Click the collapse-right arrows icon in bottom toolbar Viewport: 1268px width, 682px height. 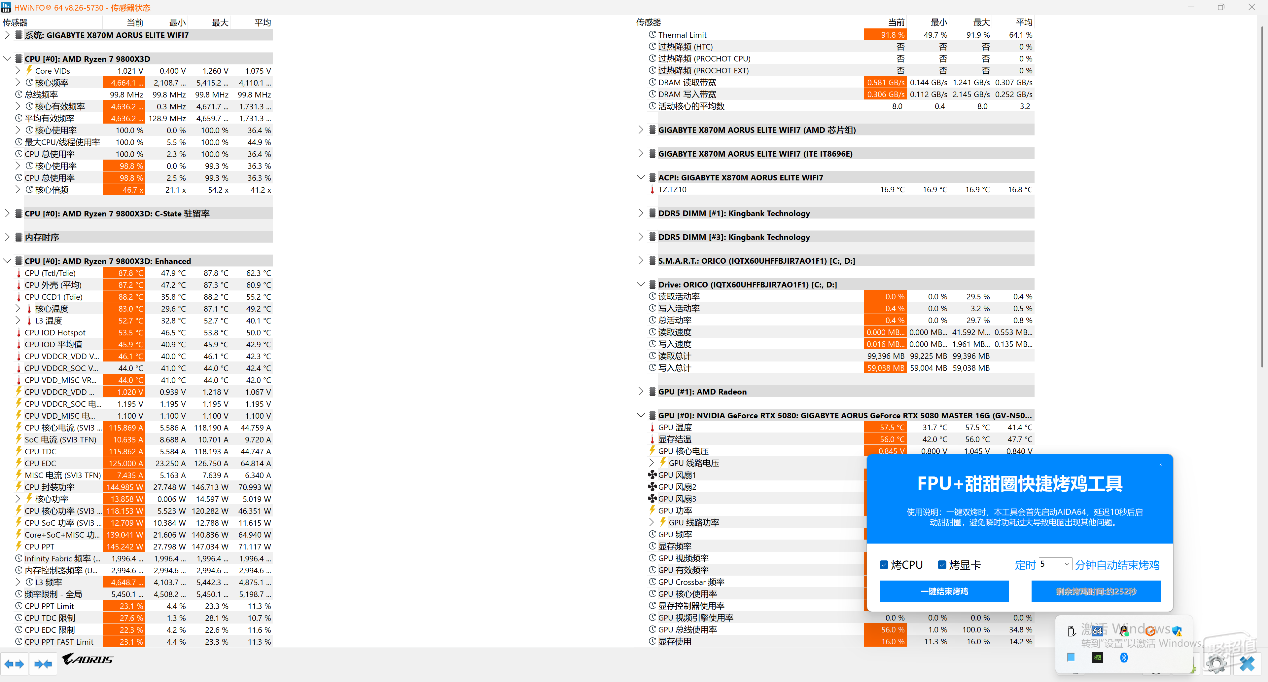click(x=43, y=663)
